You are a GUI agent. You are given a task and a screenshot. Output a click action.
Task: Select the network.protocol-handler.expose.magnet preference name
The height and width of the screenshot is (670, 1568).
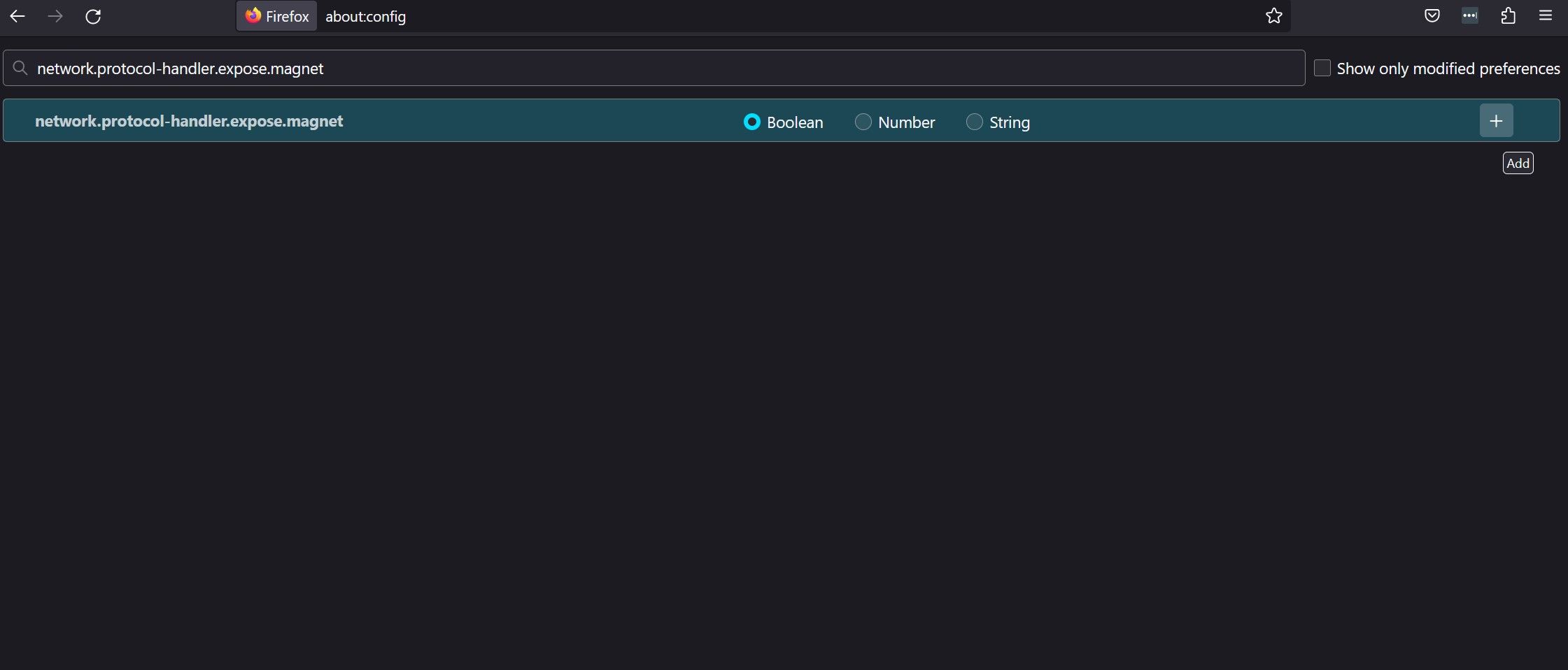click(x=189, y=120)
